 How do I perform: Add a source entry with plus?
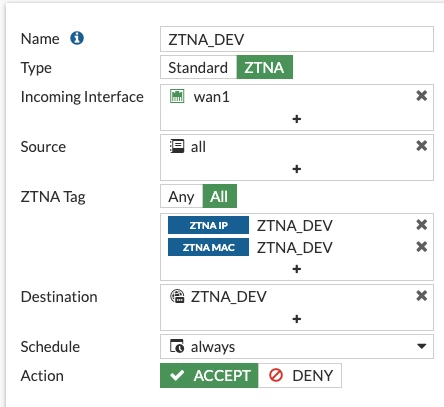(x=297, y=169)
